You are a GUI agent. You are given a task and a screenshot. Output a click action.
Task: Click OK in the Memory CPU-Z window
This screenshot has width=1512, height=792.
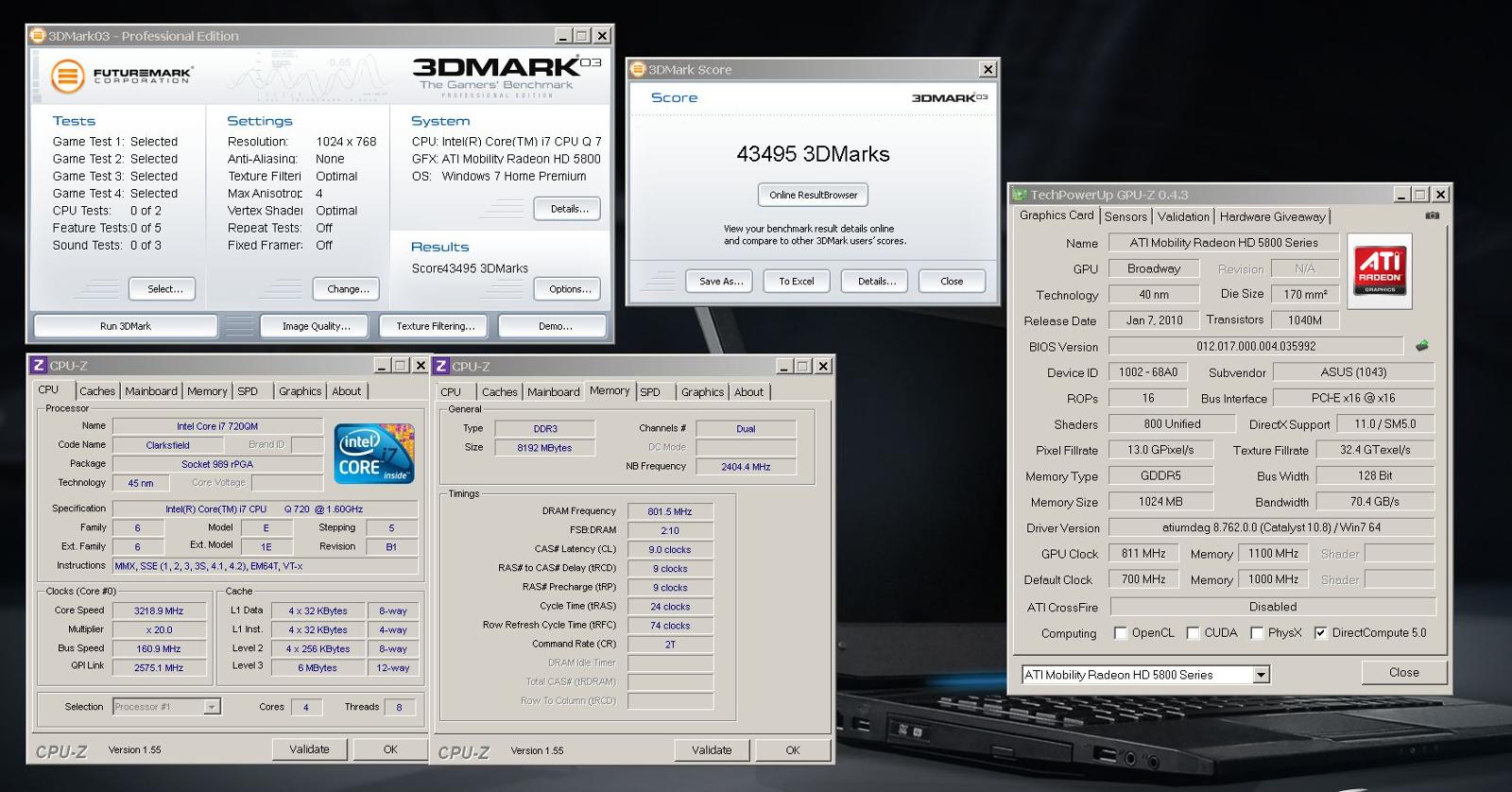tap(793, 750)
